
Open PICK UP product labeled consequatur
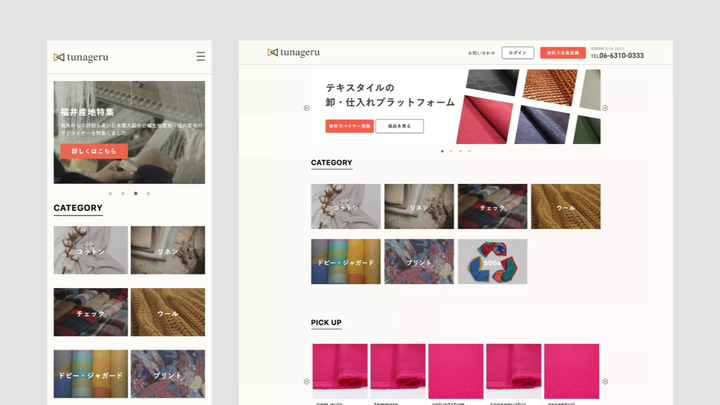(514, 371)
